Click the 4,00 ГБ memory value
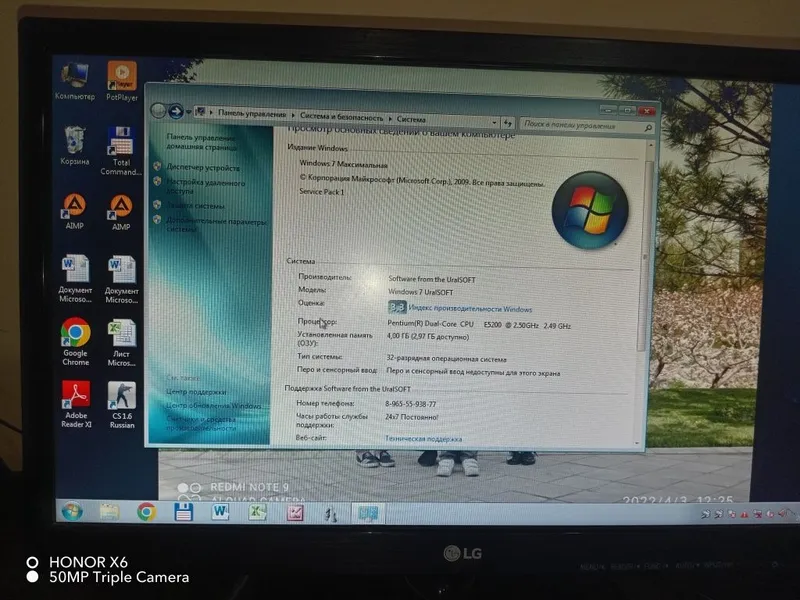 428,337
